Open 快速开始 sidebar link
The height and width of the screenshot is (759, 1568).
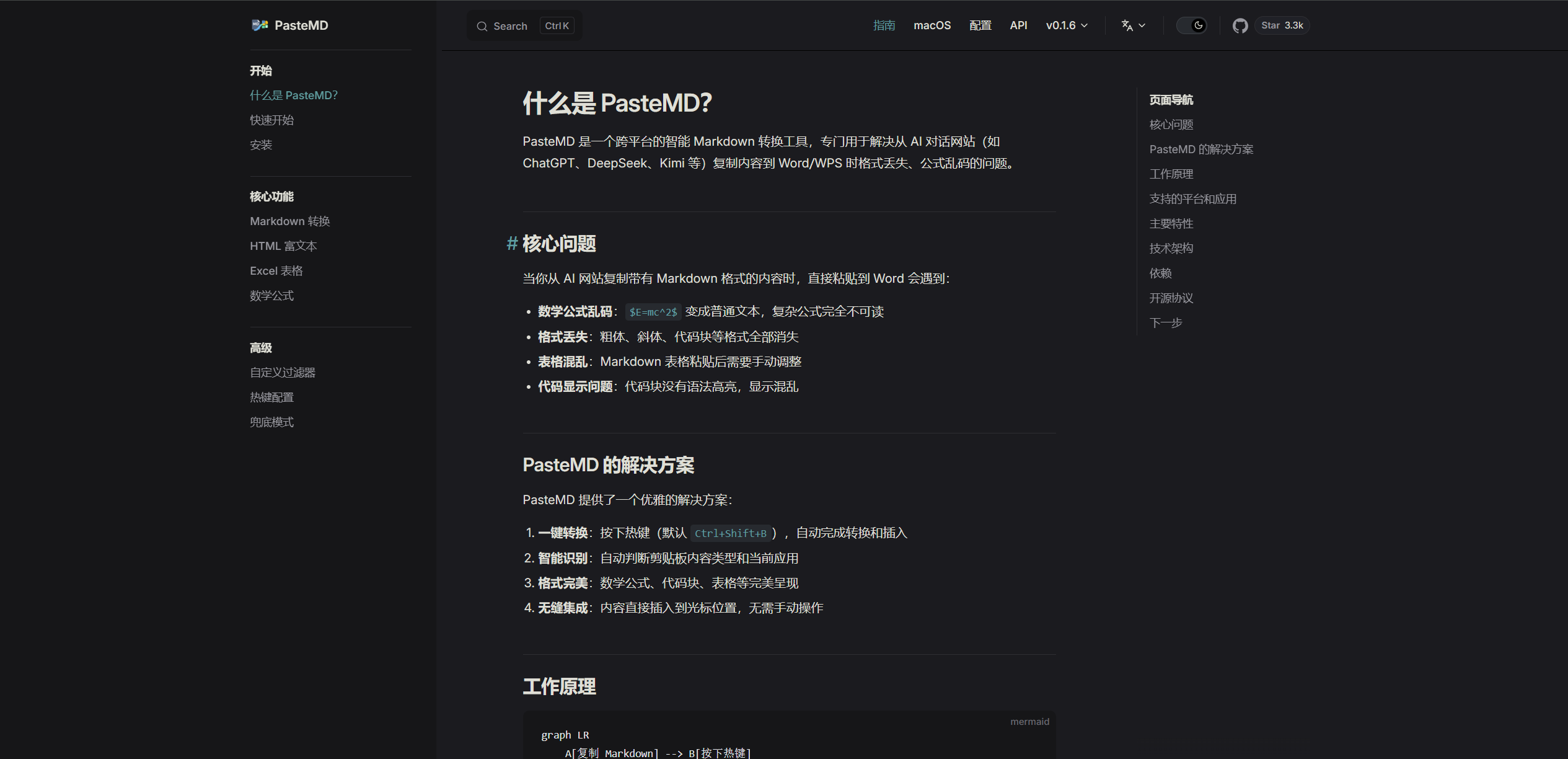pos(271,120)
